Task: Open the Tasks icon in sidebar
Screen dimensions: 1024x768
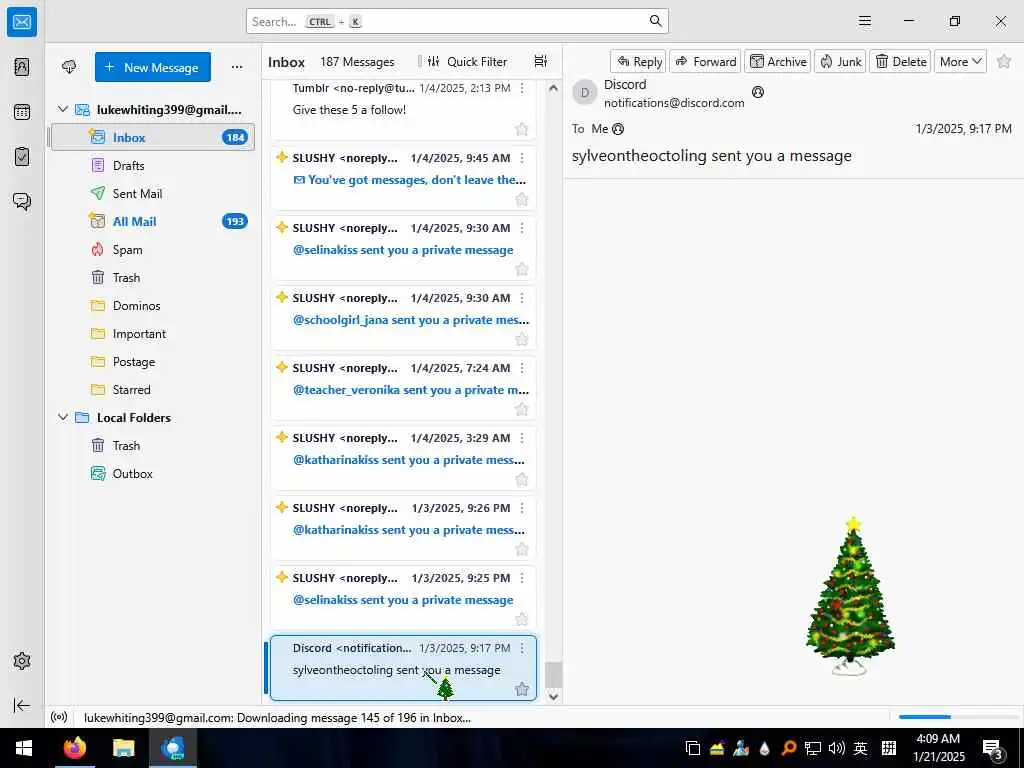Action: [x=22, y=157]
